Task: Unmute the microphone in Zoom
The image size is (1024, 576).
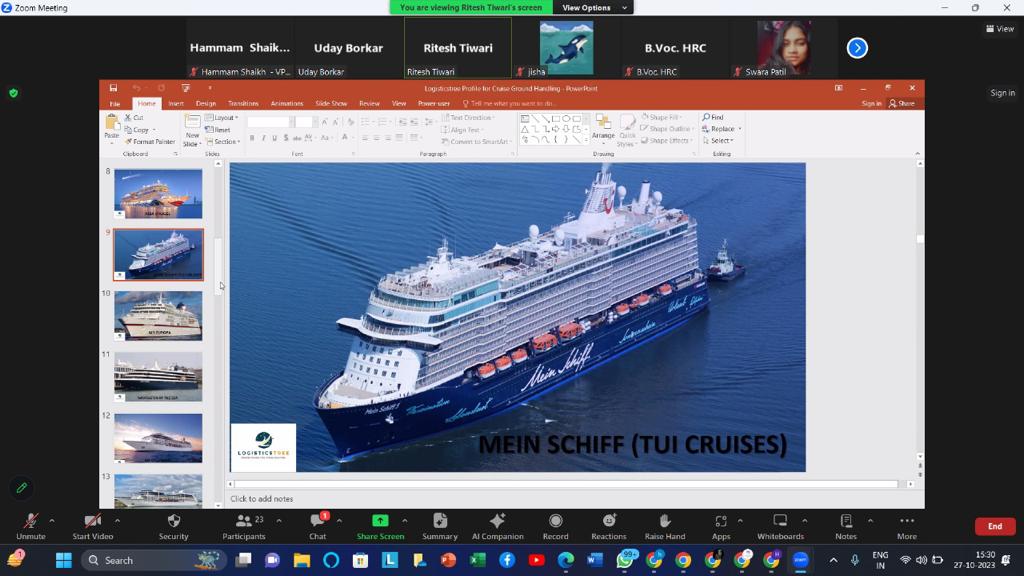Action: pyautogui.click(x=31, y=526)
